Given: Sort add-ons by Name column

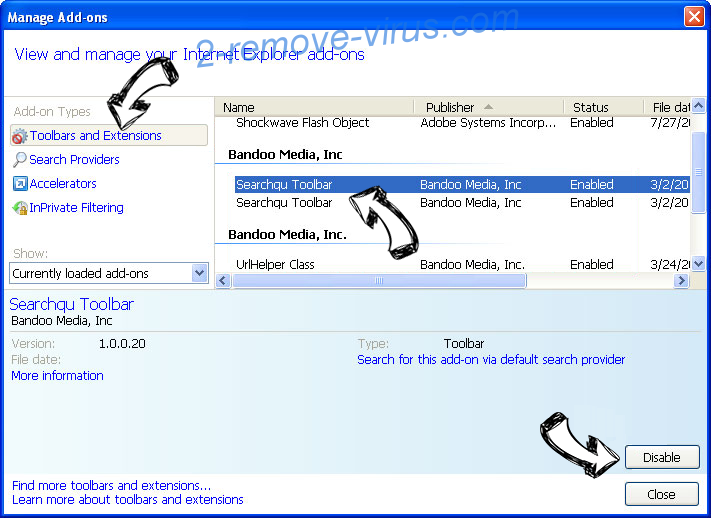Looking at the screenshot, I should 239,107.
